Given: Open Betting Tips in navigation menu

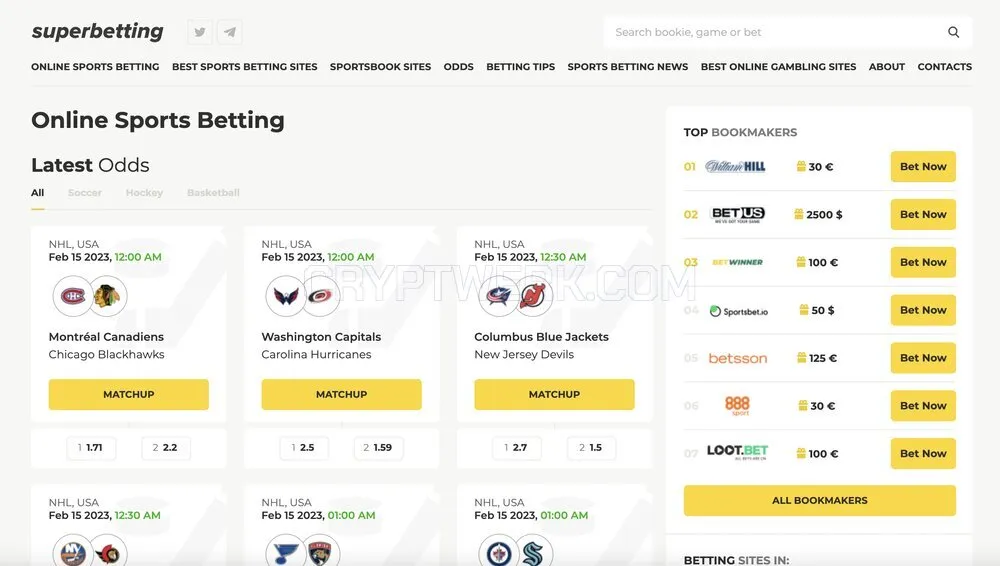Looking at the screenshot, I should coord(520,66).
